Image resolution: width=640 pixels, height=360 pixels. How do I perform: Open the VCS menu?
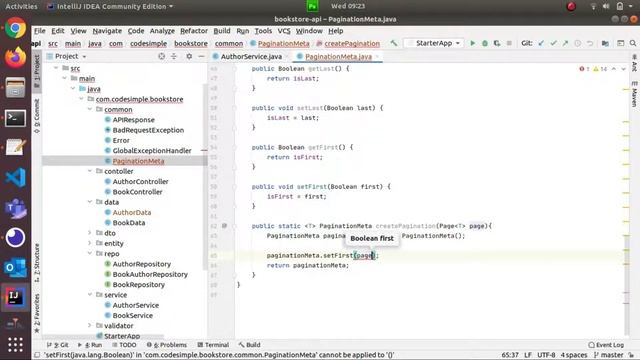[284, 31]
